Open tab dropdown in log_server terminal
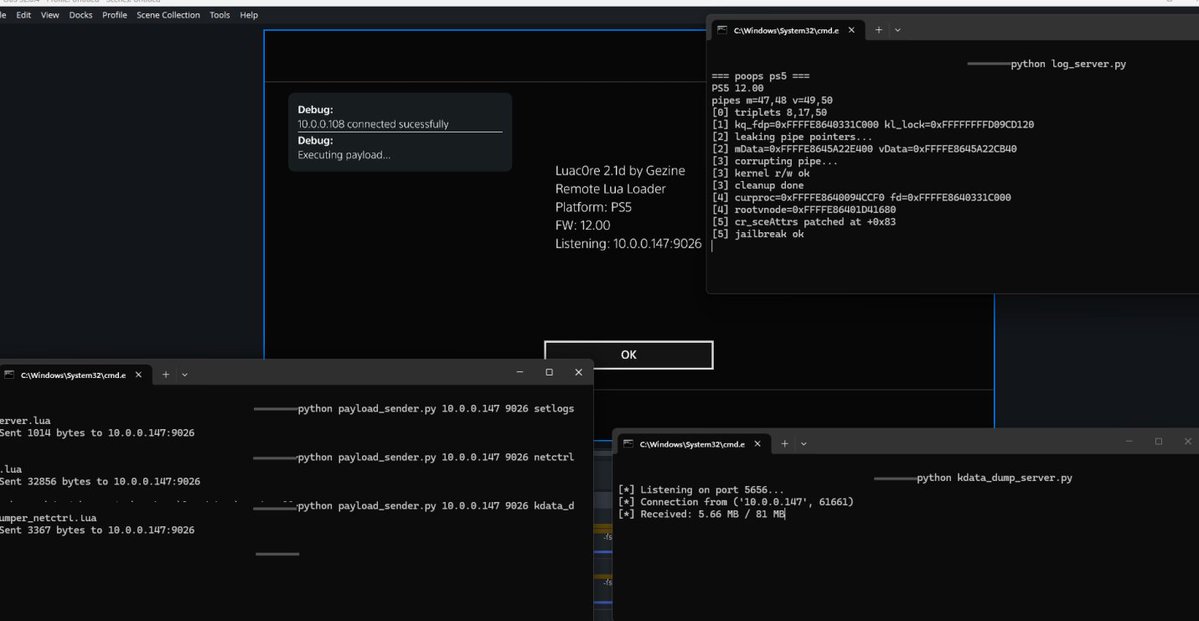Image resolution: width=1199 pixels, height=621 pixels. click(x=898, y=31)
